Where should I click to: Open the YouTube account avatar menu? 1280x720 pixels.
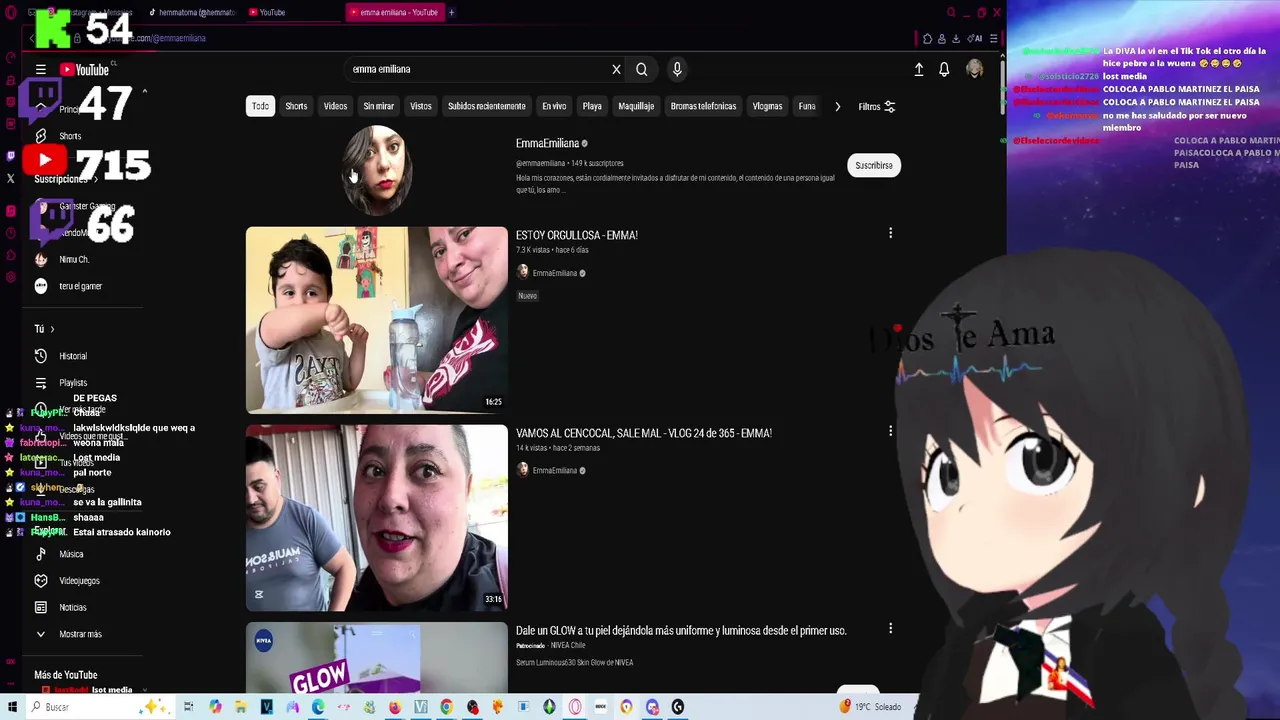pos(974,69)
